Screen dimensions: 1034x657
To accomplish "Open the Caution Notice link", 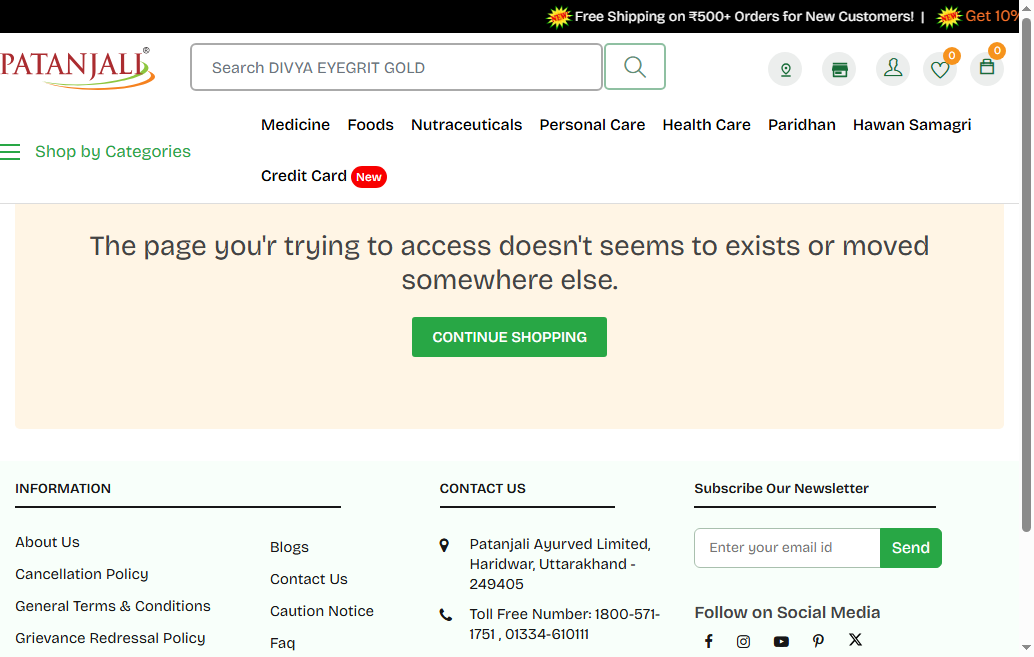I will coord(322,611).
